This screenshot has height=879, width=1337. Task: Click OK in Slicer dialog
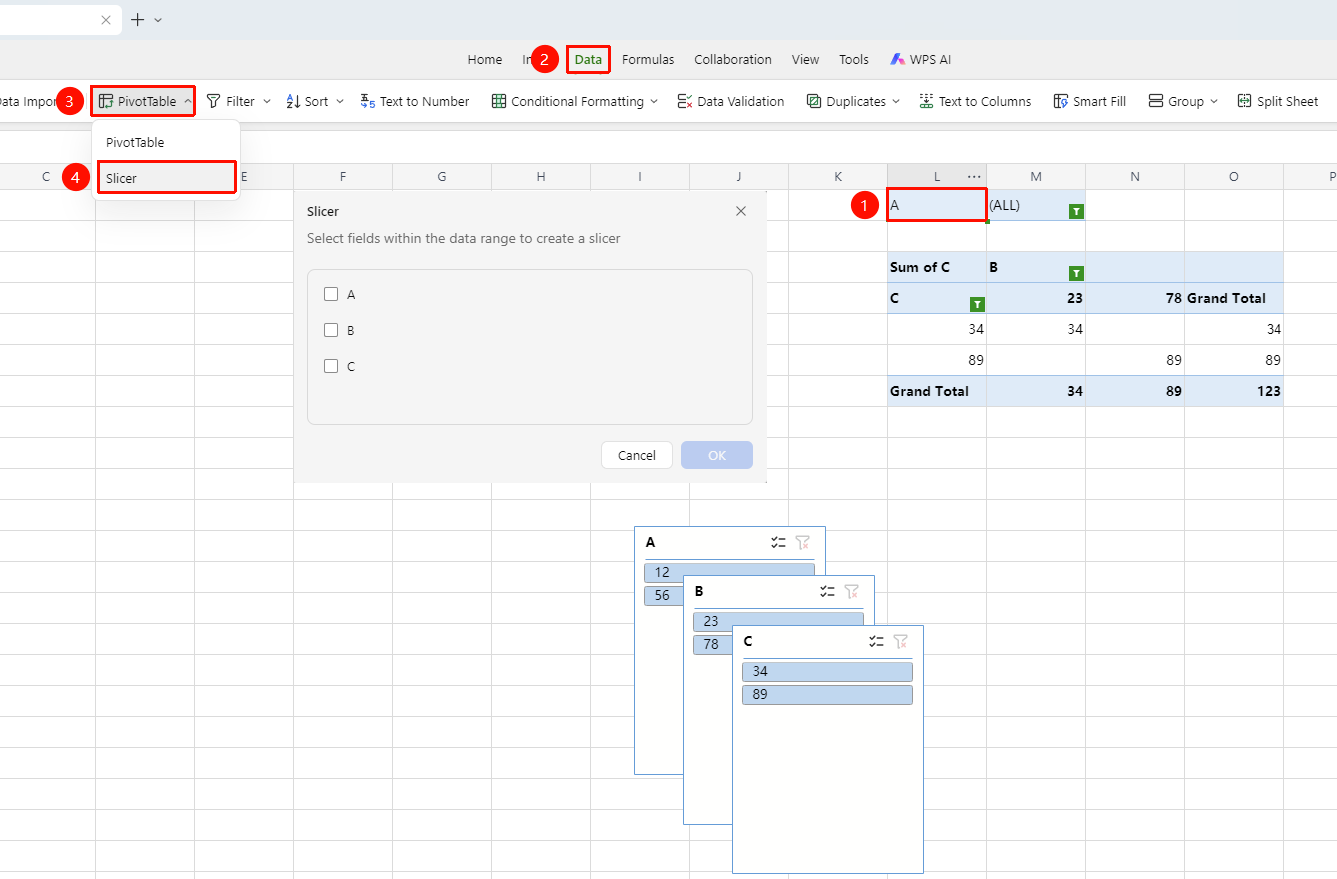point(717,455)
